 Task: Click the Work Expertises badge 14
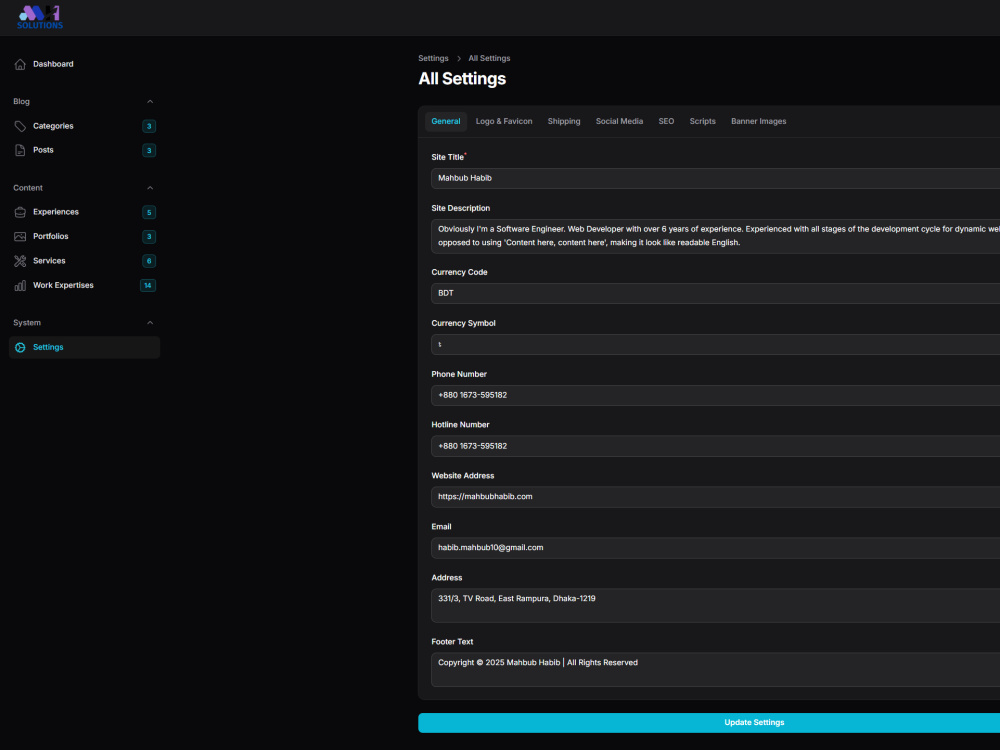148,286
